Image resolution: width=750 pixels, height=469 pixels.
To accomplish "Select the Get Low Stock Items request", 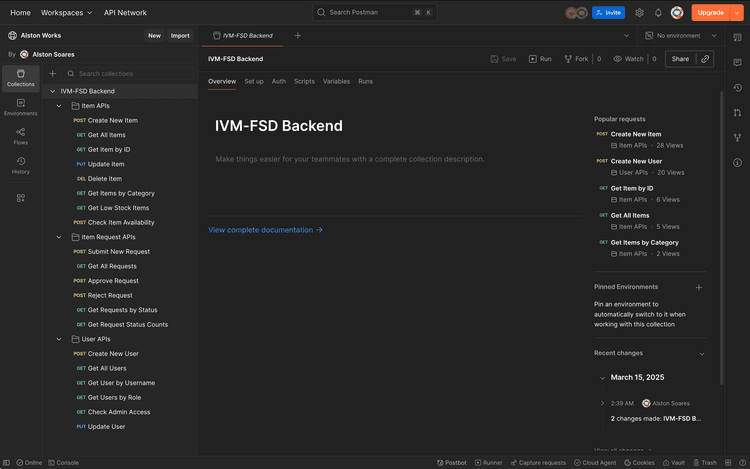I will [118, 208].
